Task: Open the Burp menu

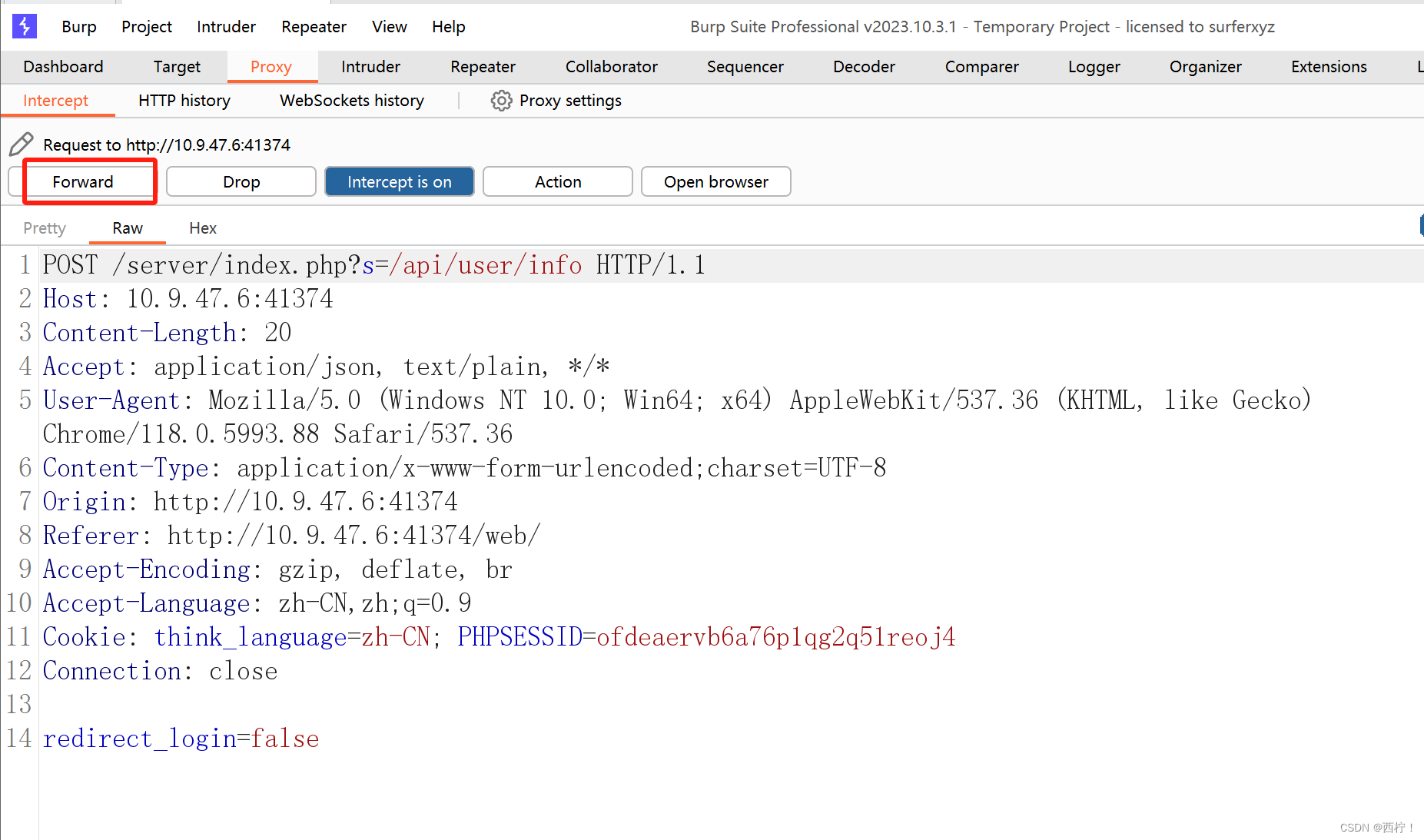Action: pyautogui.click(x=79, y=26)
